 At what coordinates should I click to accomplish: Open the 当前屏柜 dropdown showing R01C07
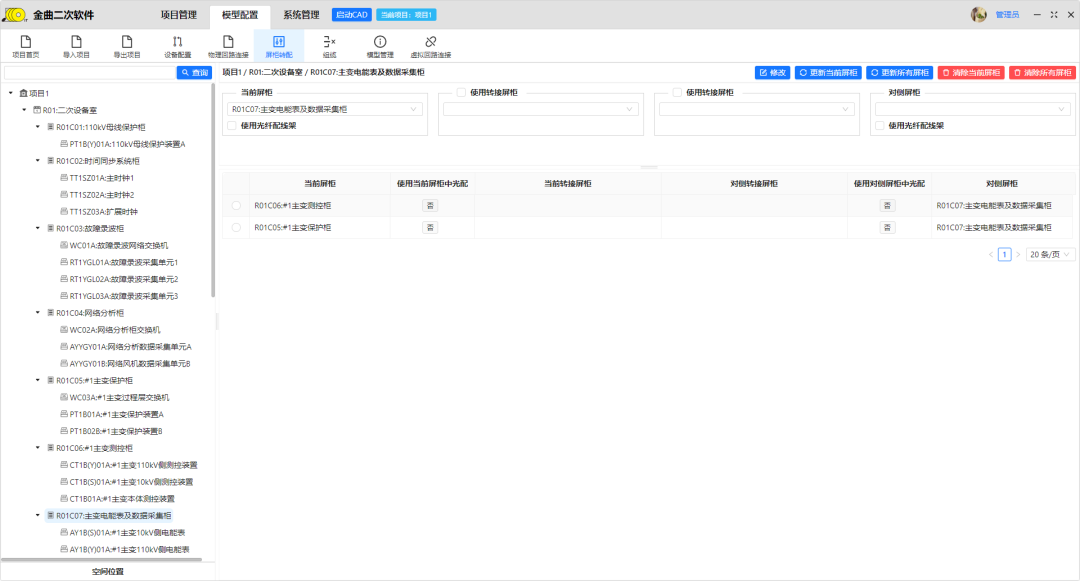[x=324, y=109]
